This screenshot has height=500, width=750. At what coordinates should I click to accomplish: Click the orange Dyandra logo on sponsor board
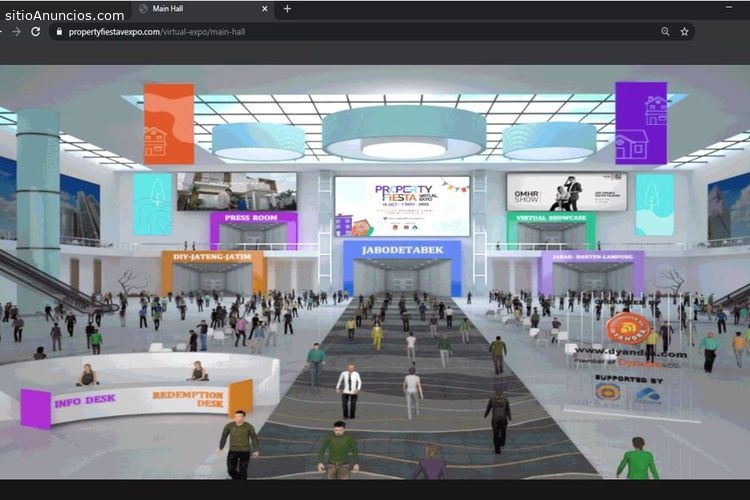628,327
